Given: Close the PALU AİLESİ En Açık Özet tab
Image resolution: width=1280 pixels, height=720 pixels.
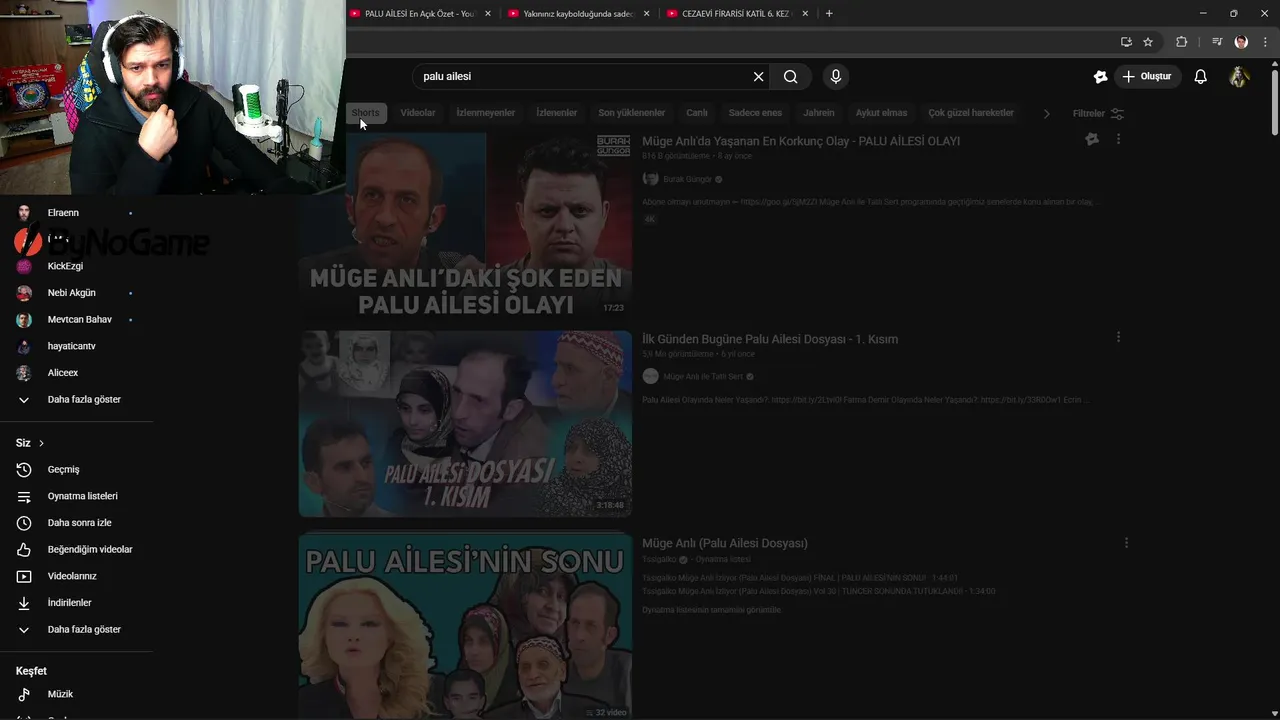Looking at the screenshot, I should tap(488, 14).
